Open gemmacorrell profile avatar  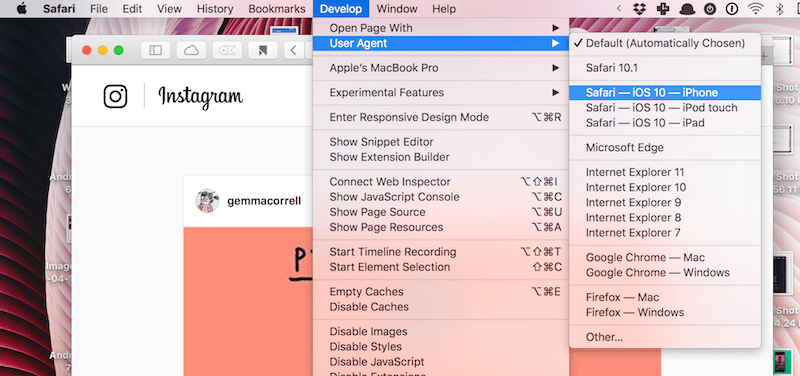[207, 201]
